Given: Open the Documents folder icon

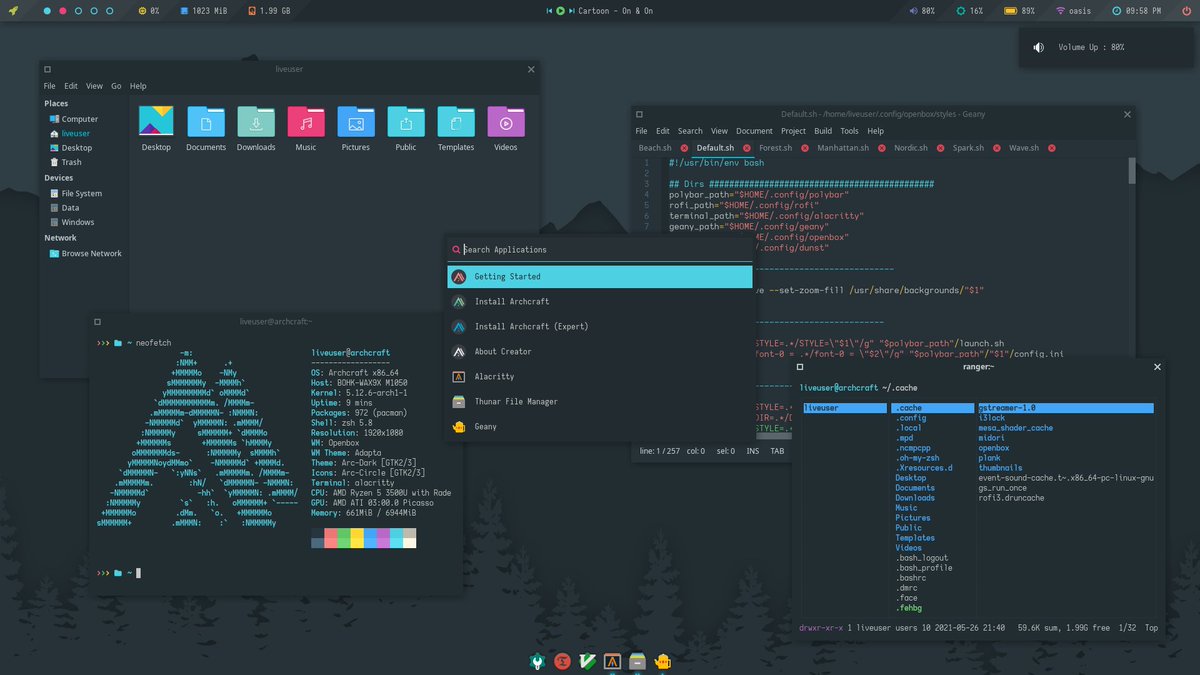Looking at the screenshot, I should [206, 129].
